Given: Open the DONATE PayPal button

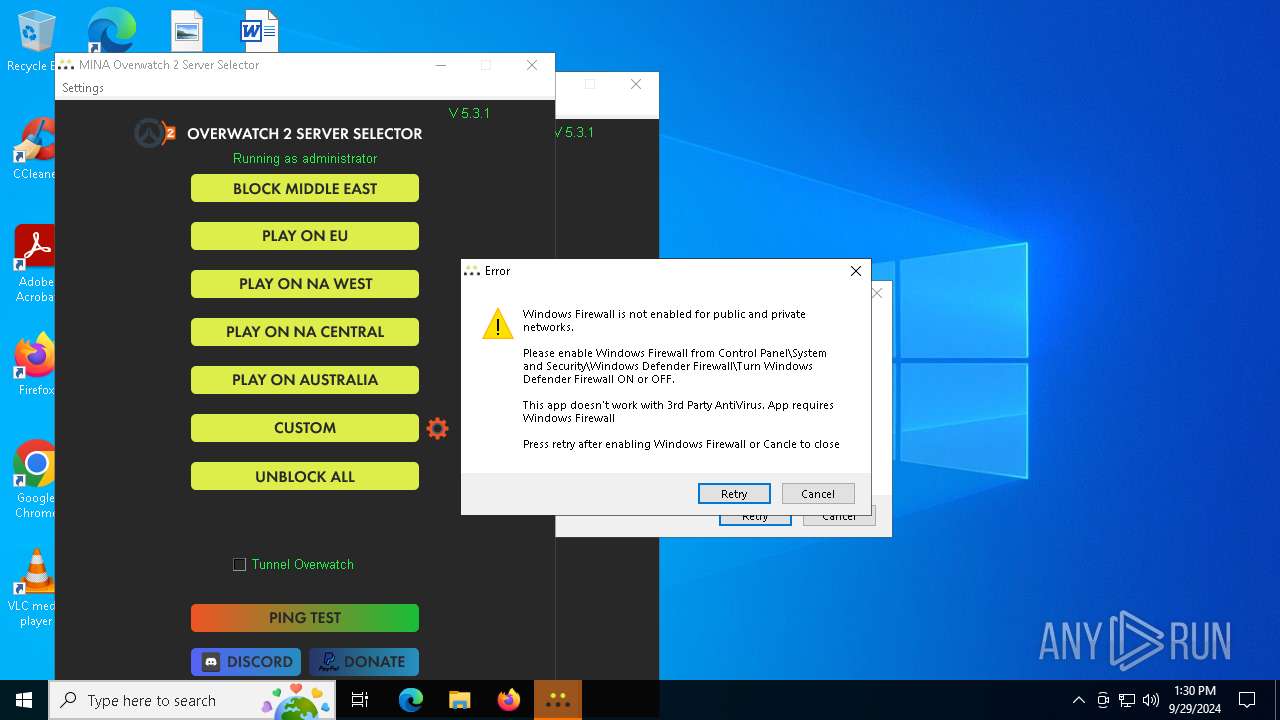Looking at the screenshot, I should point(364,662).
